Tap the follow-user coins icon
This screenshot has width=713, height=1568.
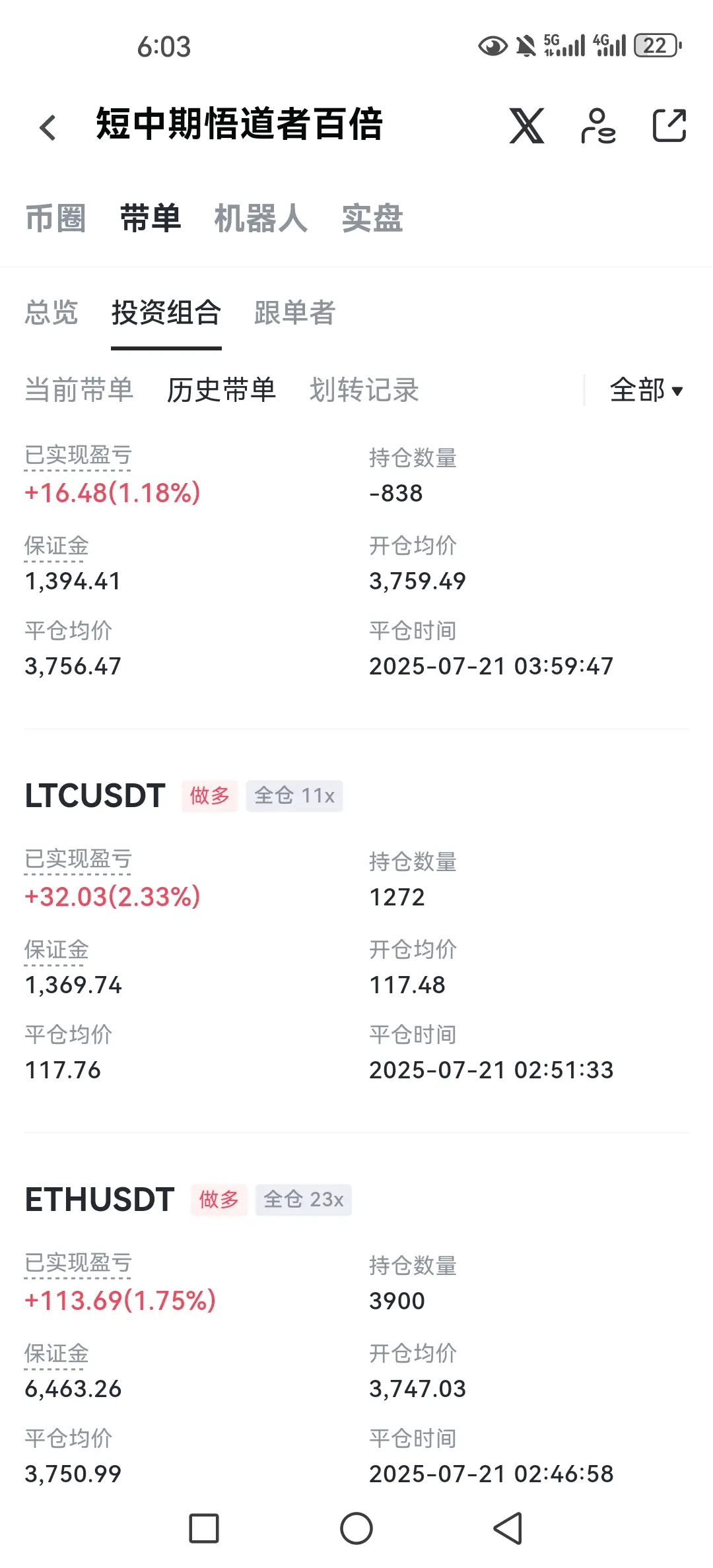tap(598, 125)
